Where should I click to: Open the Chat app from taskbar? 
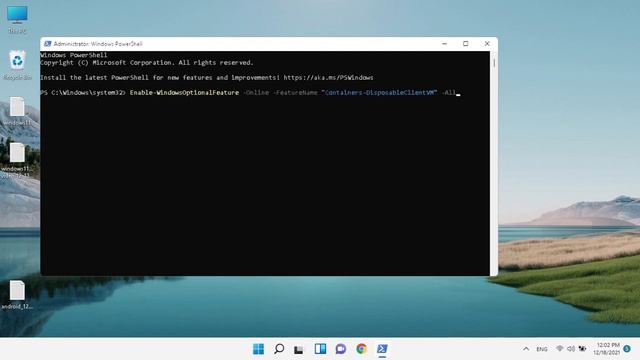341,349
